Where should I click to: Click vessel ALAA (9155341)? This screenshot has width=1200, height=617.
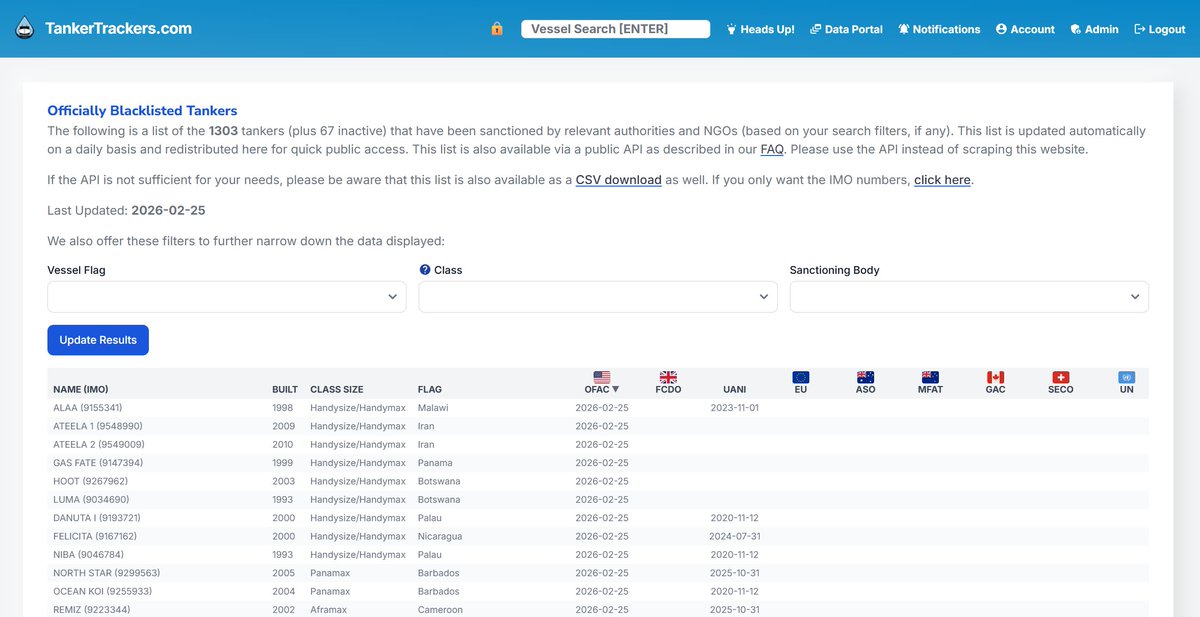[x=88, y=408]
